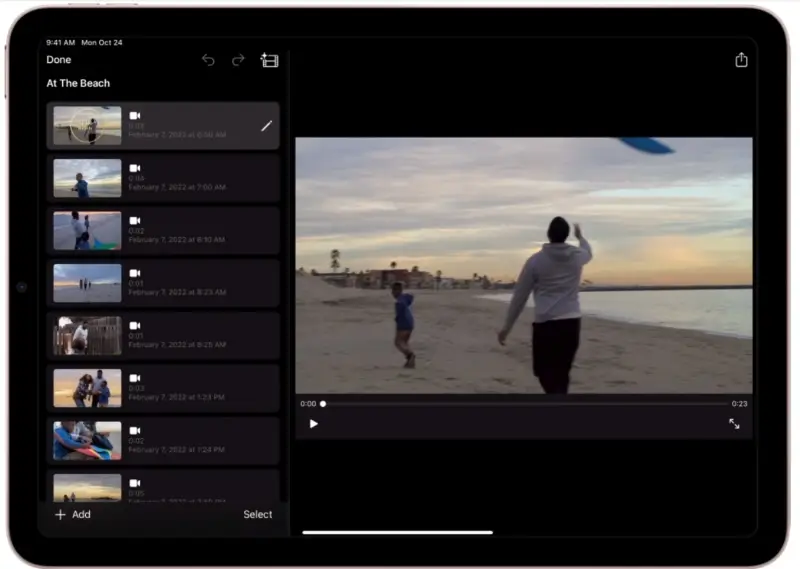
Task: Tap the Undo arrow icon
Action: [208, 60]
